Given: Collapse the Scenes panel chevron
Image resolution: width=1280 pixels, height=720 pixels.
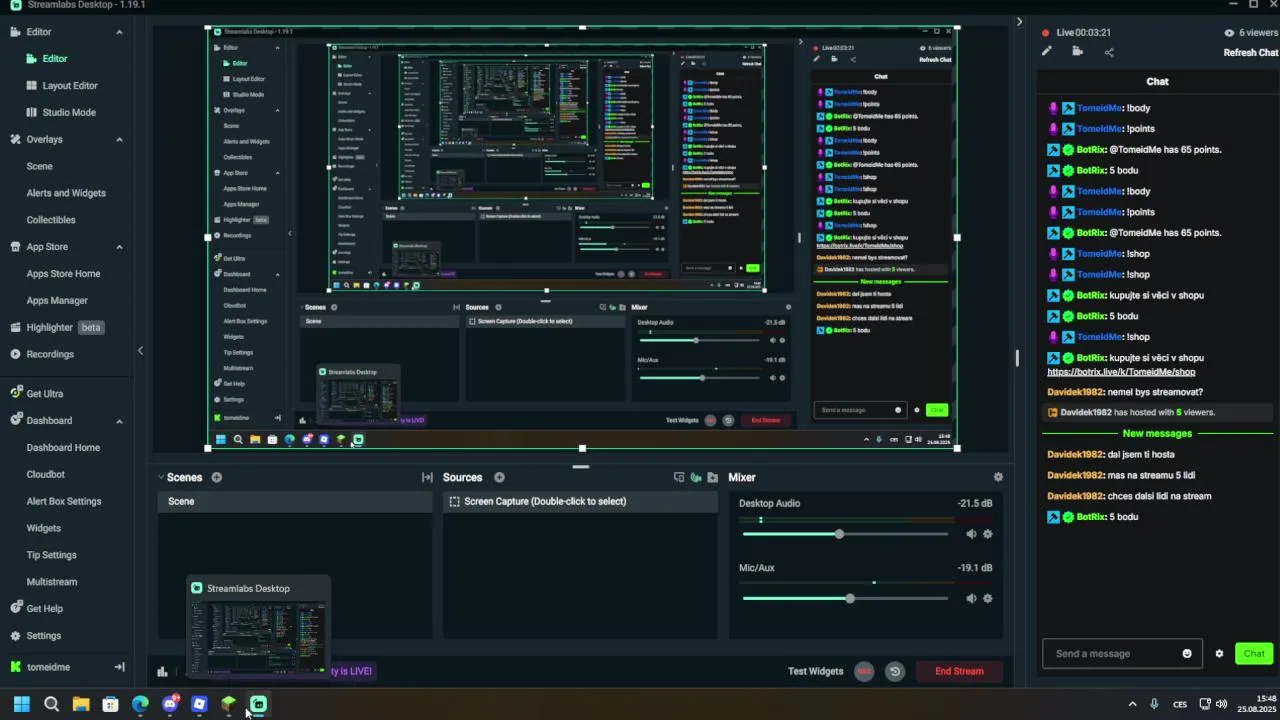Looking at the screenshot, I should 162,478.
